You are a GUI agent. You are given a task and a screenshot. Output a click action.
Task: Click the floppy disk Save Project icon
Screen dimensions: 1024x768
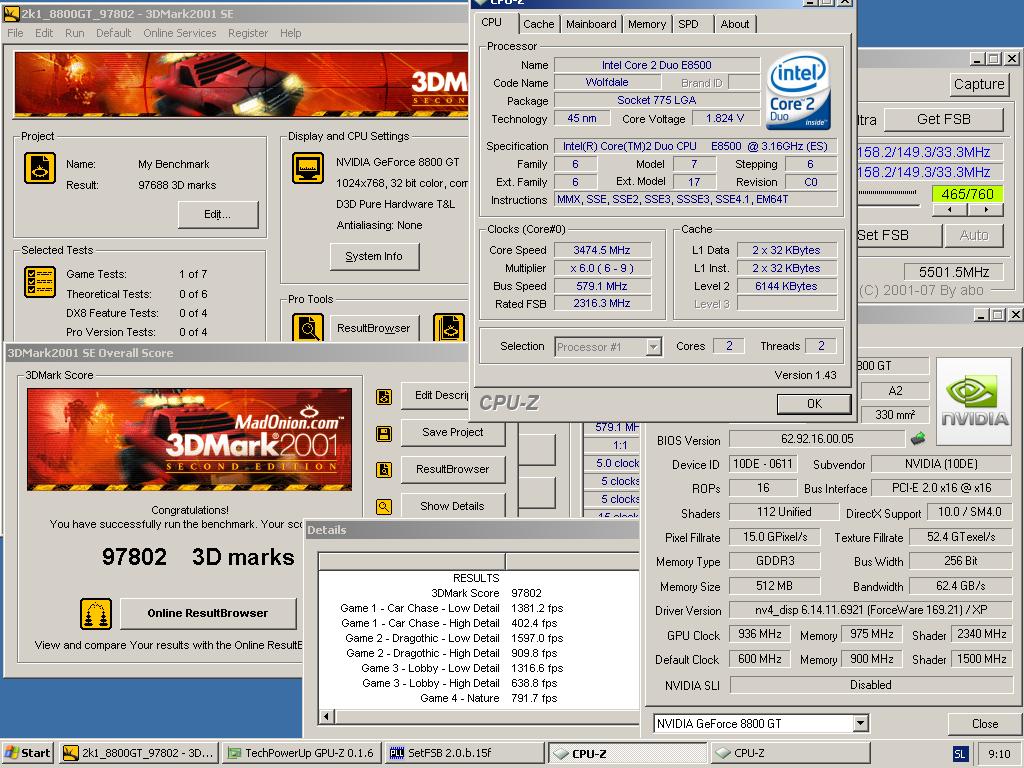pyautogui.click(x=384, y=434)
